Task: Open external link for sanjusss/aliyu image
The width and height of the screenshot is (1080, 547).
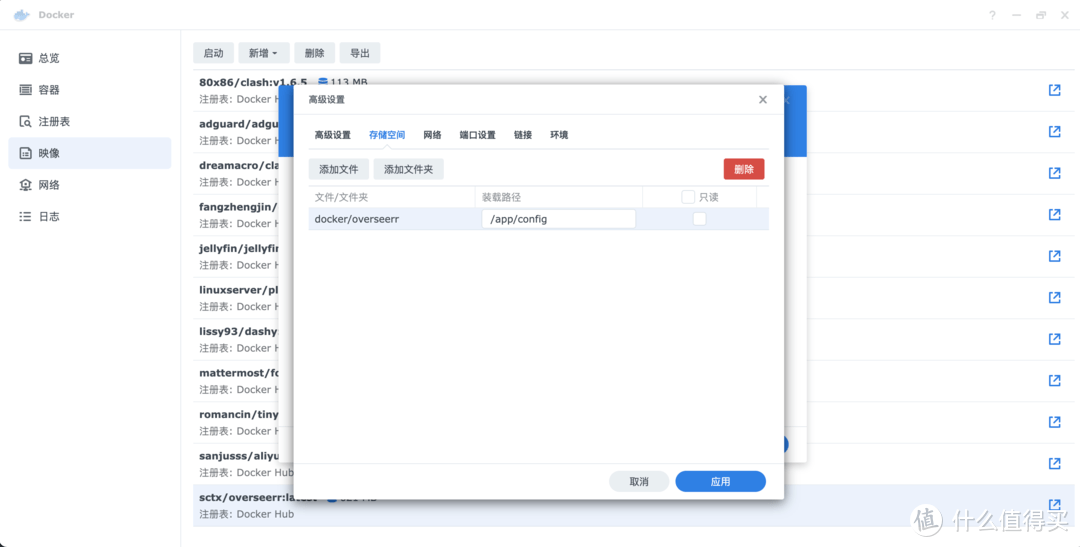Action: point(1055,464)
